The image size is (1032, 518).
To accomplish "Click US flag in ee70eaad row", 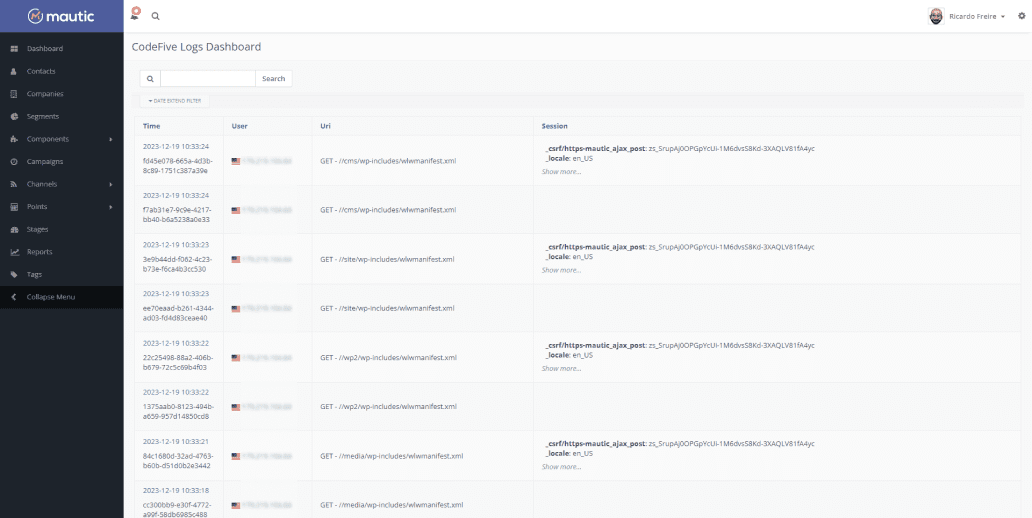I will pyautogui.click(x=236, y=308).
